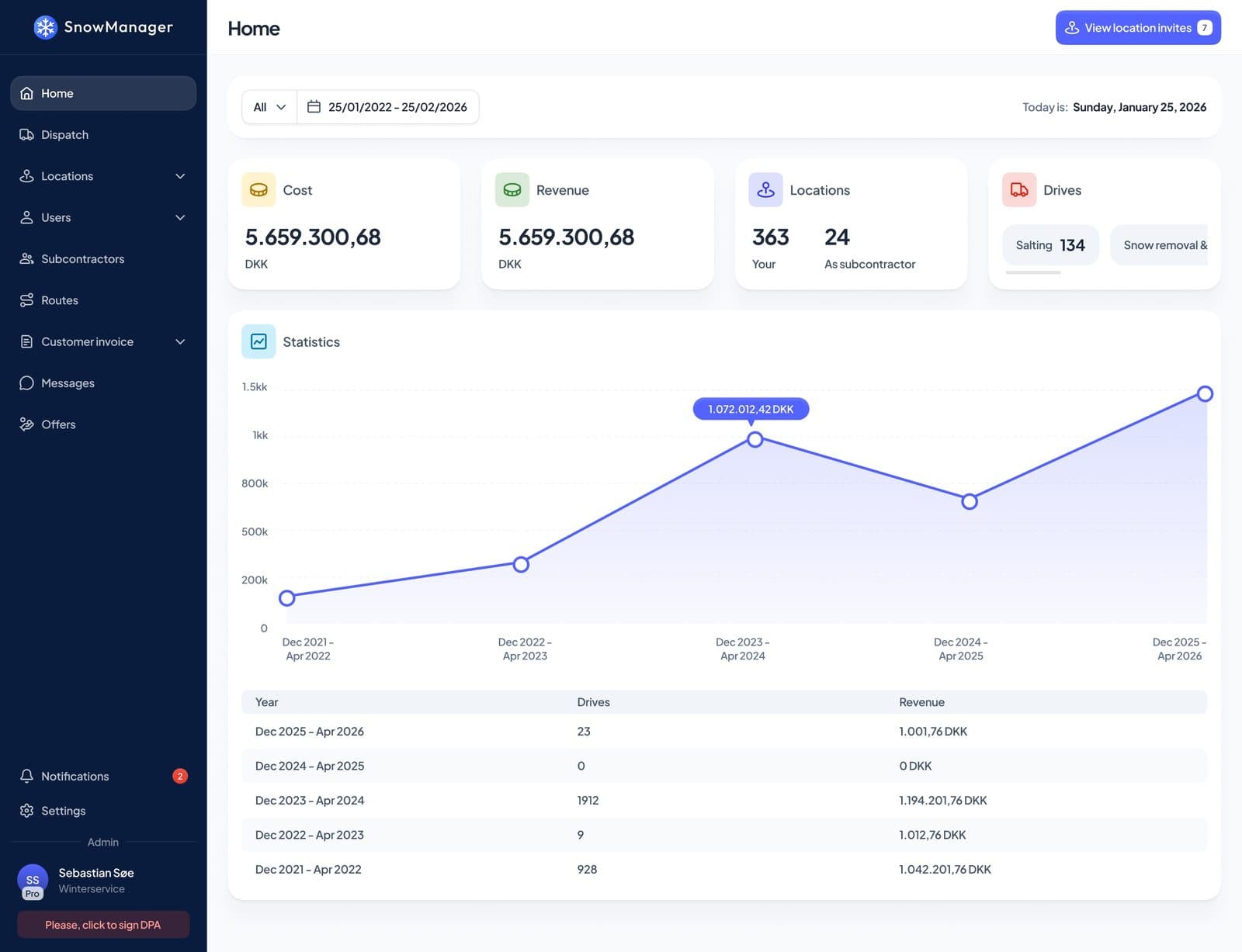Click the Dec 2023 - Apr 2024 chart point
1242x952 pixels.
click(x=755, y=439)
